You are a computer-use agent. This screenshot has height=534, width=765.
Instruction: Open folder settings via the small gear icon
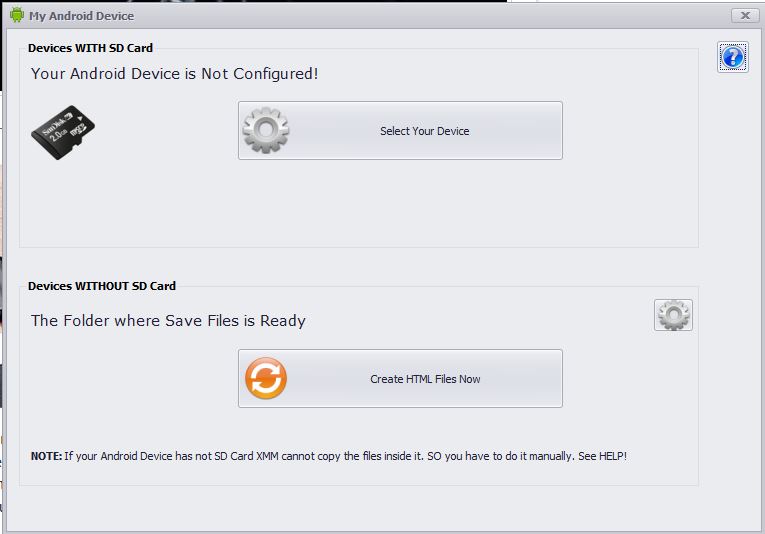click(x=673, y=315)
